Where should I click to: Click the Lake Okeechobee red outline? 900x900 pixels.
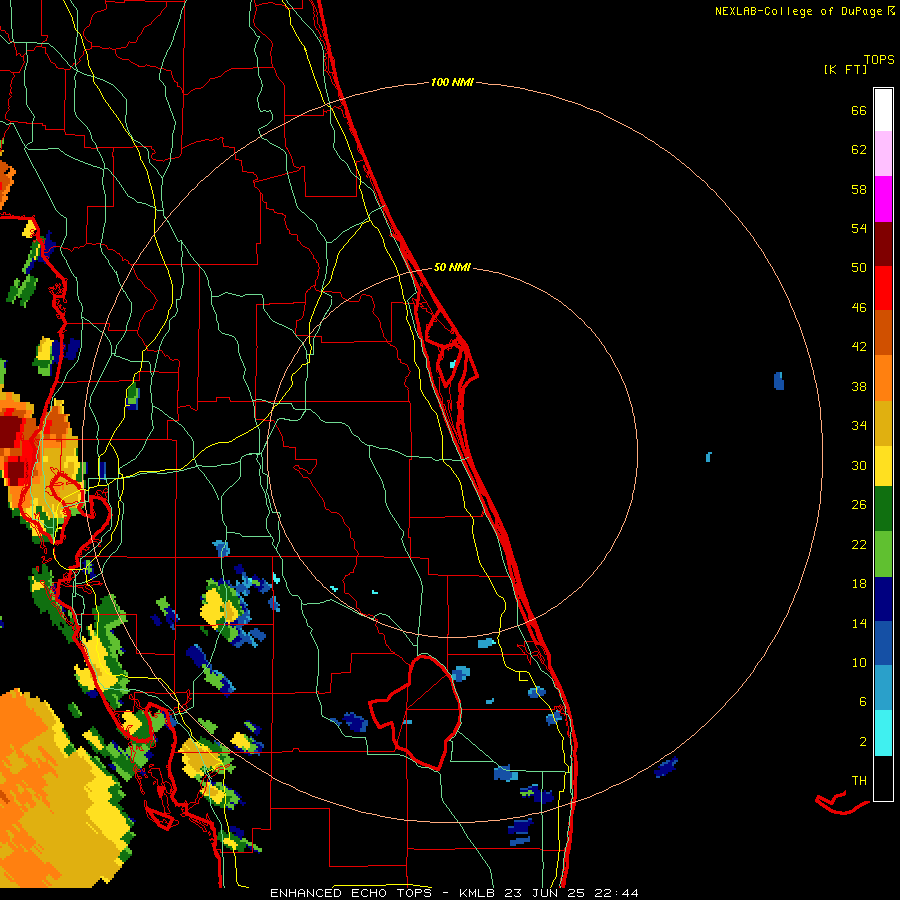pyautogui.click(x=416, y=712)
